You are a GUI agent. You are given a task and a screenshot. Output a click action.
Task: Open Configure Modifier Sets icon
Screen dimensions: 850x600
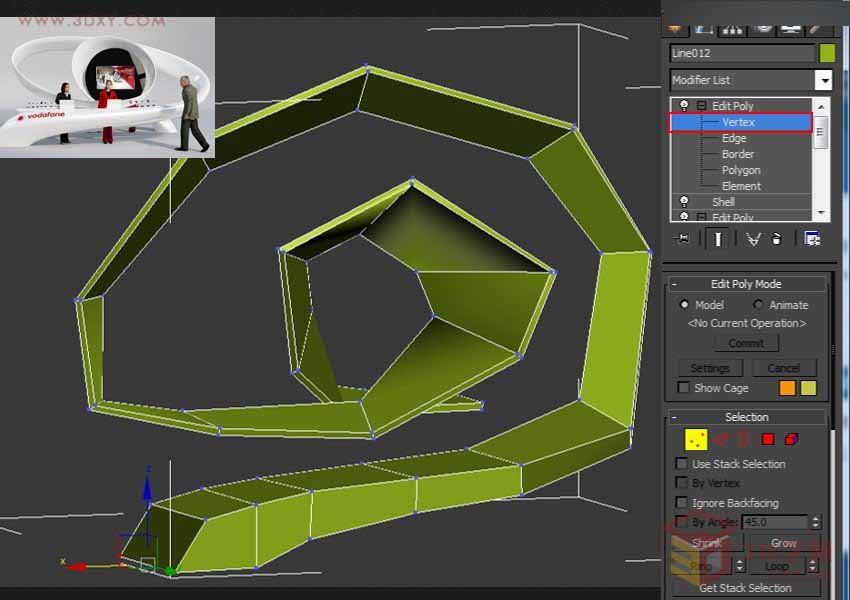point(812,238)
